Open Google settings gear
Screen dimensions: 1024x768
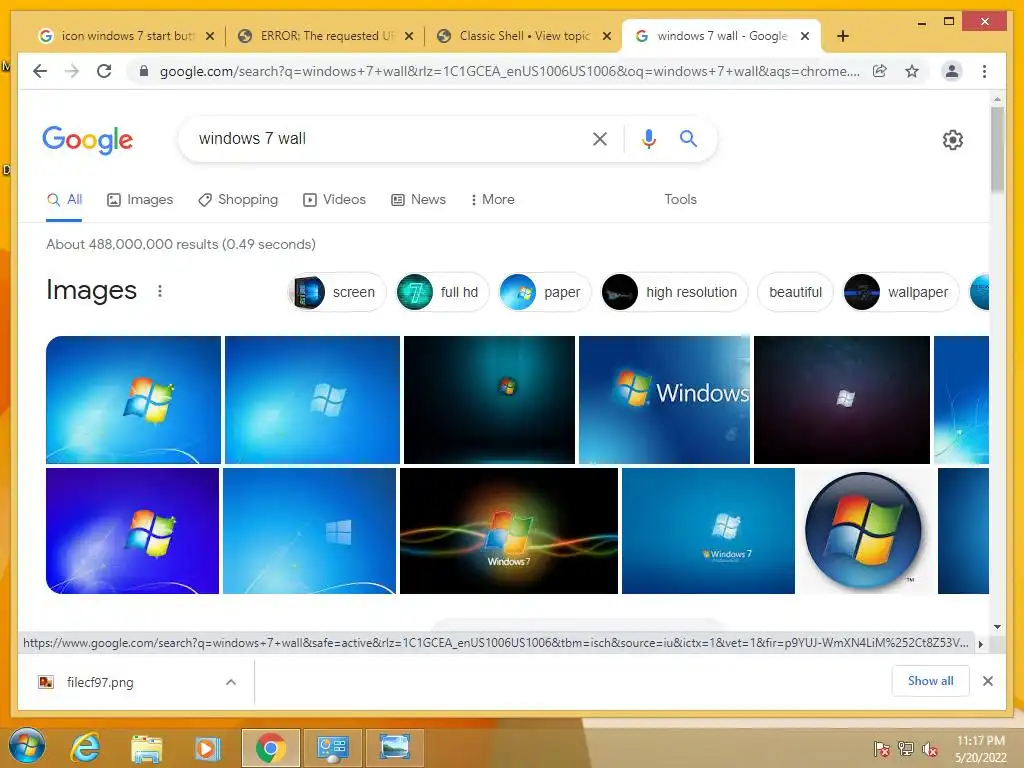952,140
